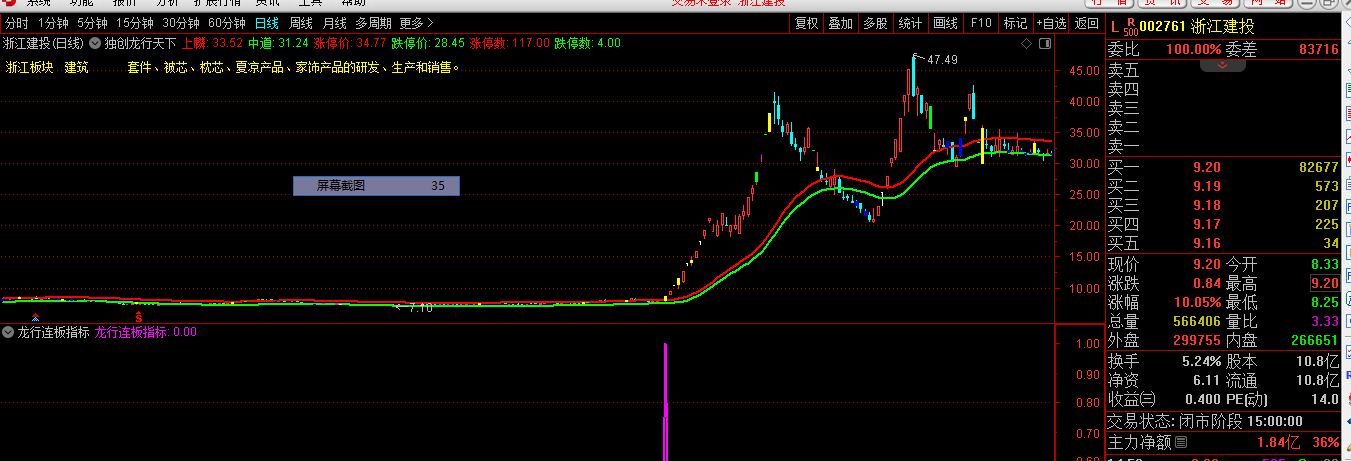Add stock with +自选 button
Viewport: 1351px width, 461px height.
[1051, 23]
